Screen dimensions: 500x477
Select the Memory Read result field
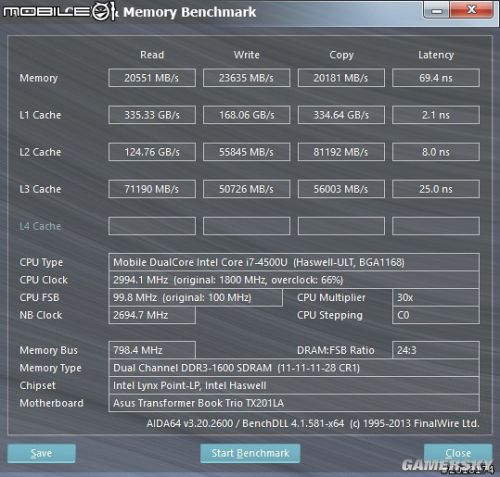point(152,78)
